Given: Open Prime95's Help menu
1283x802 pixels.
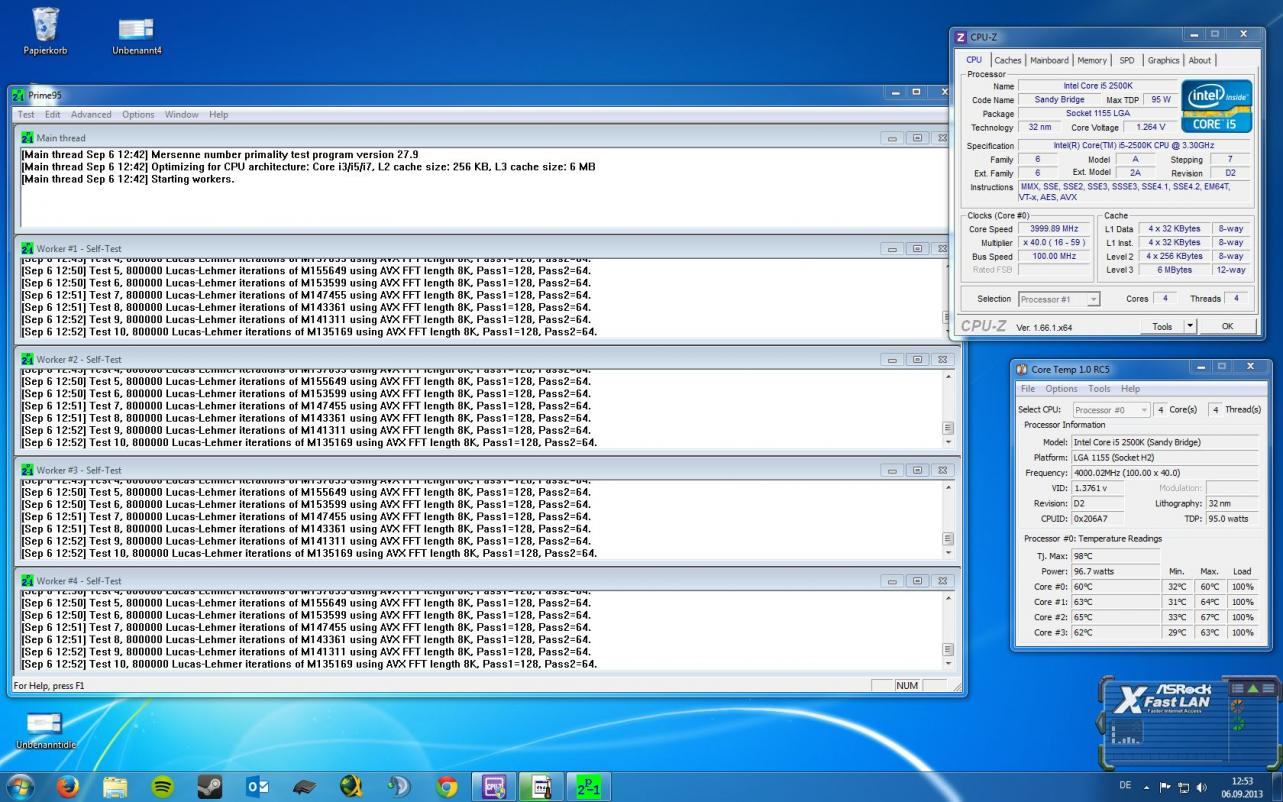Looking at the screenshot, I should [x=218, y=114].
